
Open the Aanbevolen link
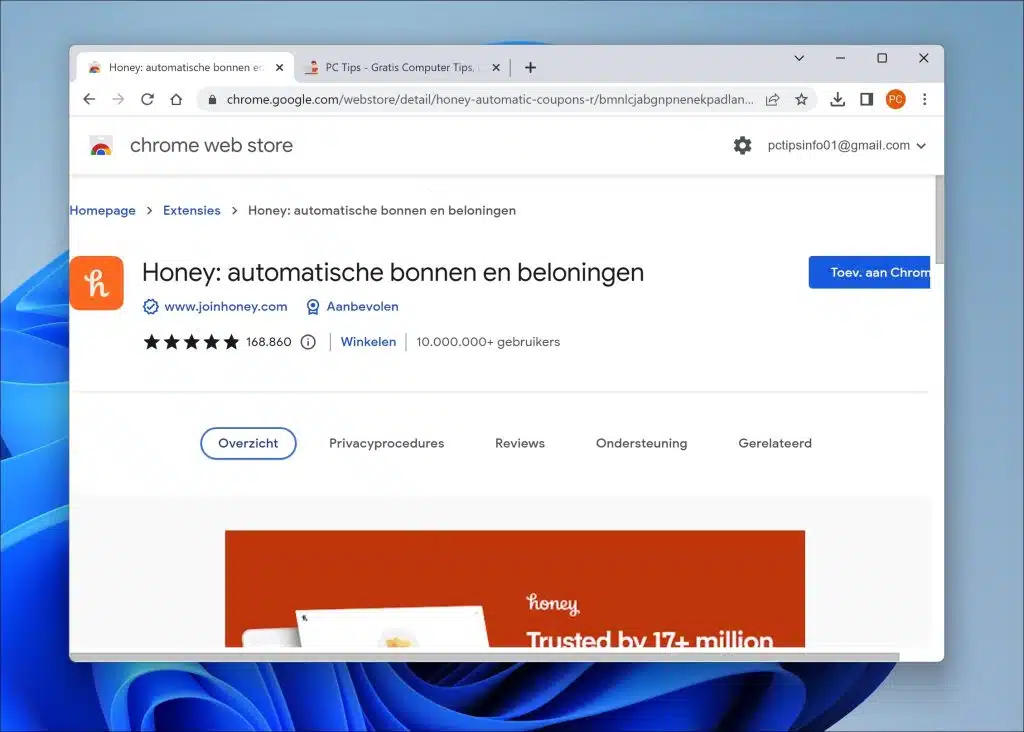point(362,307)
